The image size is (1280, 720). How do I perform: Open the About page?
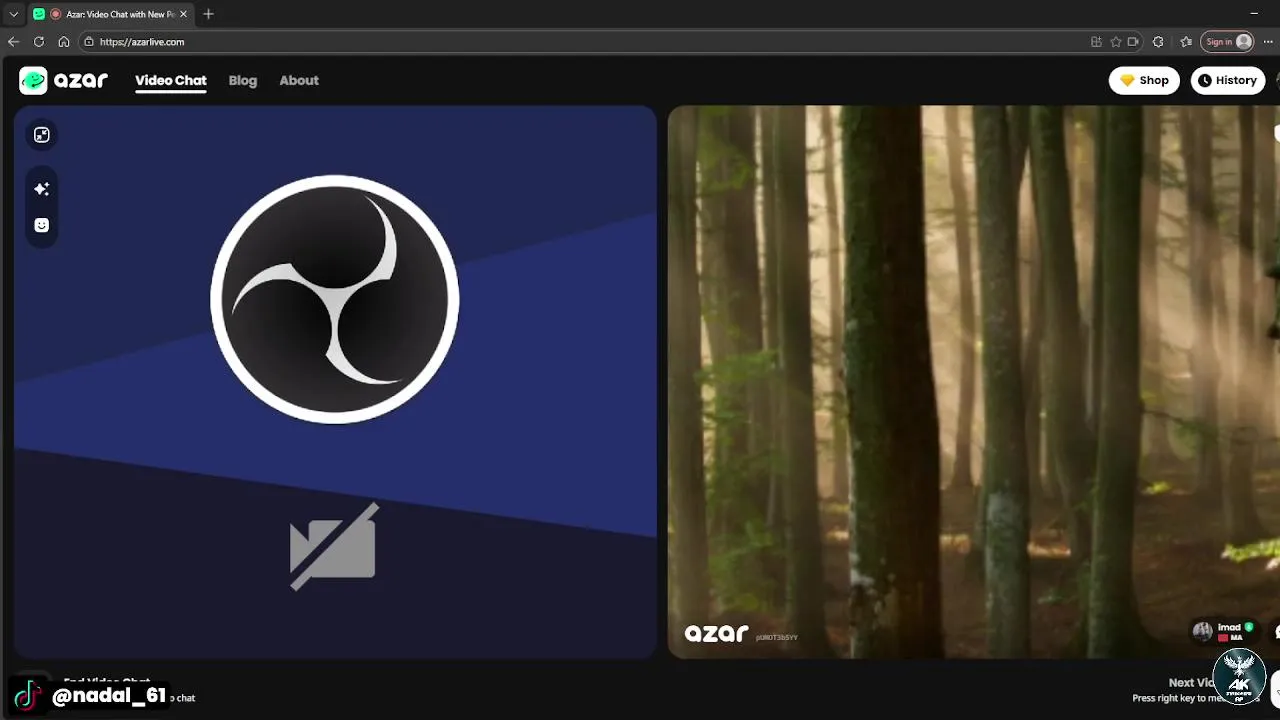tap(299, 81)
